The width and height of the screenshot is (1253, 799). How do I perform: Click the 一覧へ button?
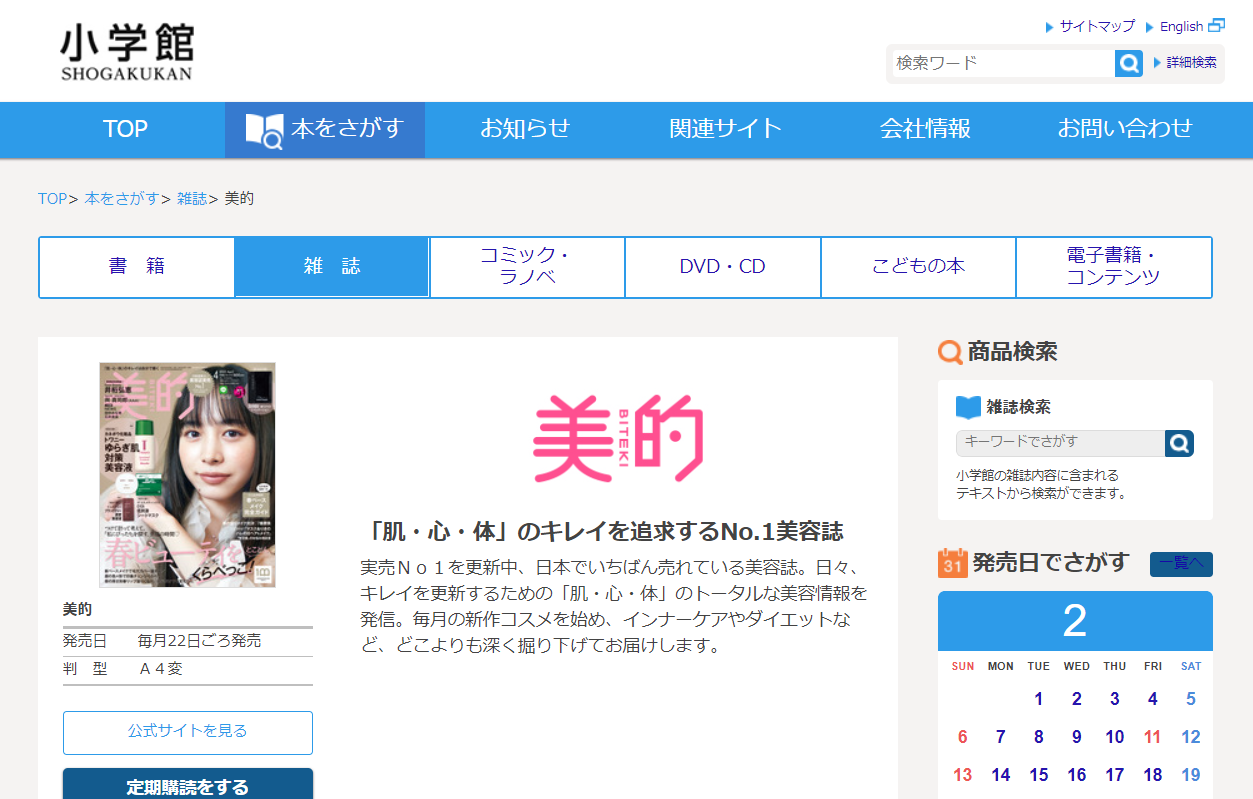click(x=1181, y=564)
